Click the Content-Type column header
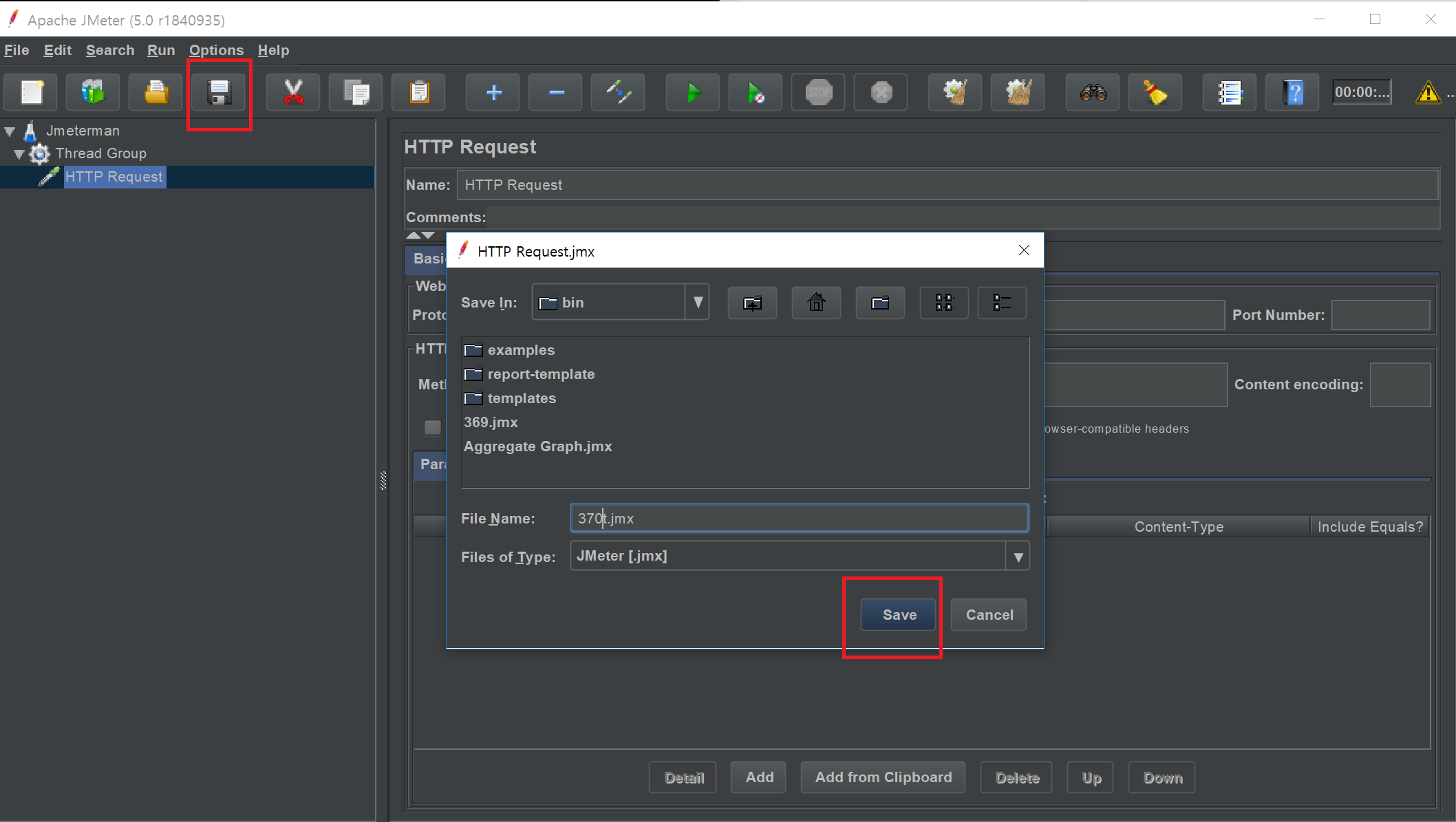1456x822 pixels. (1179, 527)
